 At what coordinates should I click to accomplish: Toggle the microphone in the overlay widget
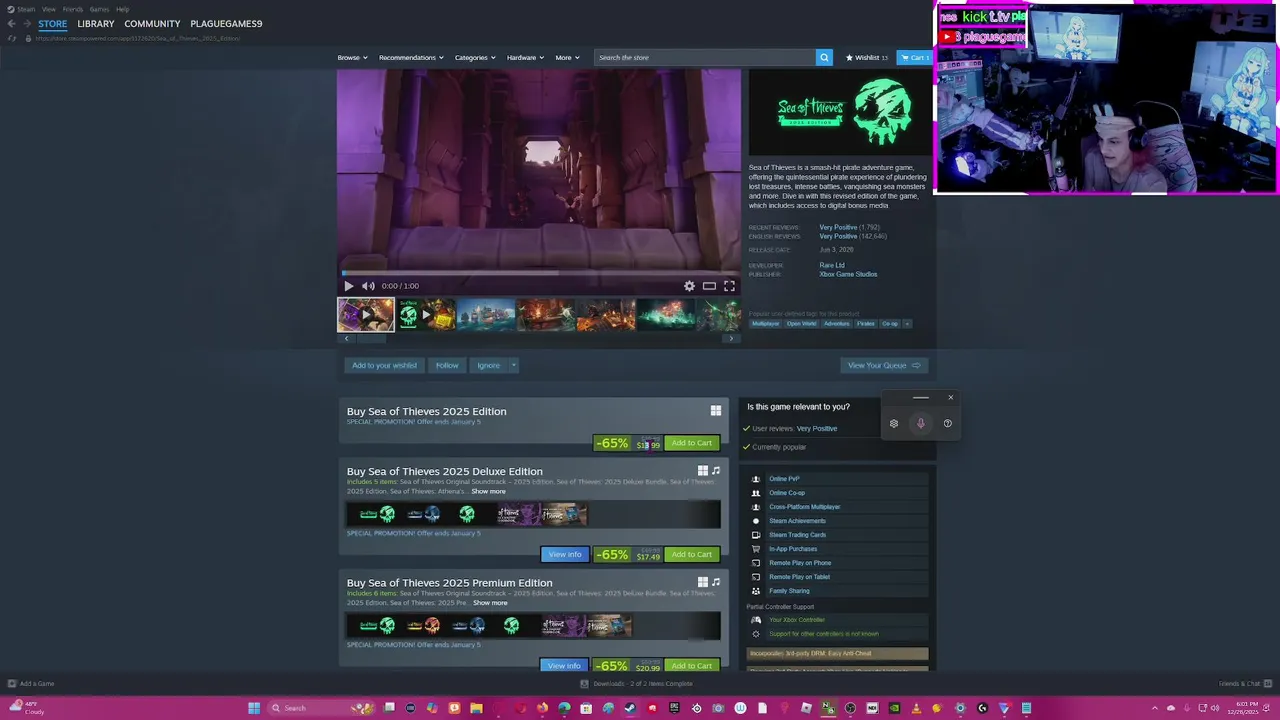click(921, 423)
